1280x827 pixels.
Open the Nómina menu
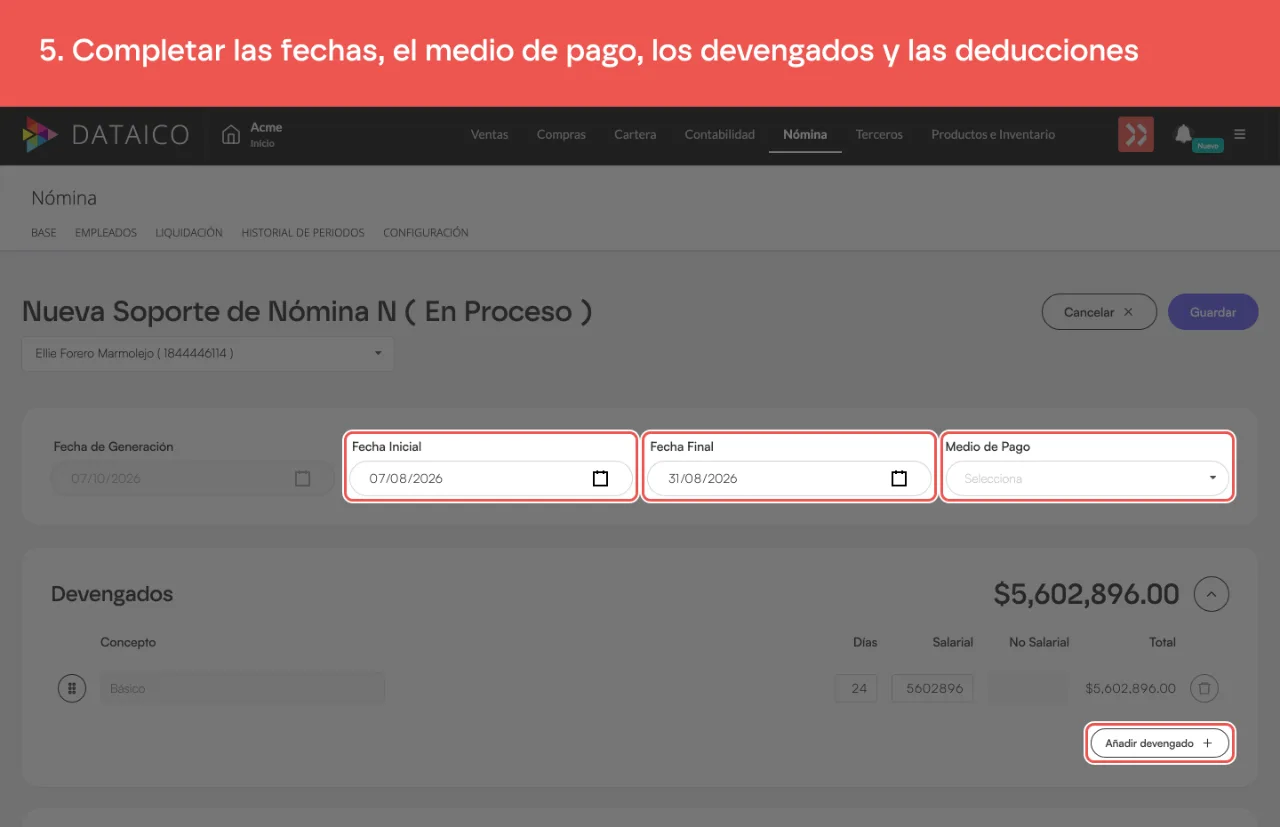pos(805,134)
